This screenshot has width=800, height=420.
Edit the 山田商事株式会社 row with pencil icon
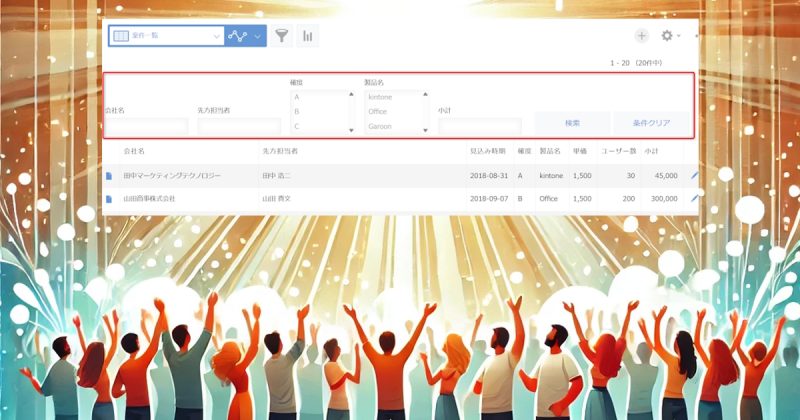pyautogui.click(x=694, y=199)
